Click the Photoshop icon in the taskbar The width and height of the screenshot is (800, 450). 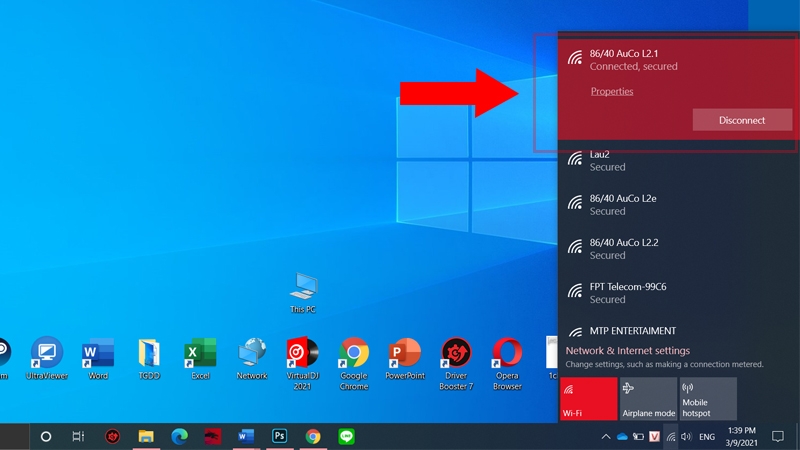tap(280, 437)
